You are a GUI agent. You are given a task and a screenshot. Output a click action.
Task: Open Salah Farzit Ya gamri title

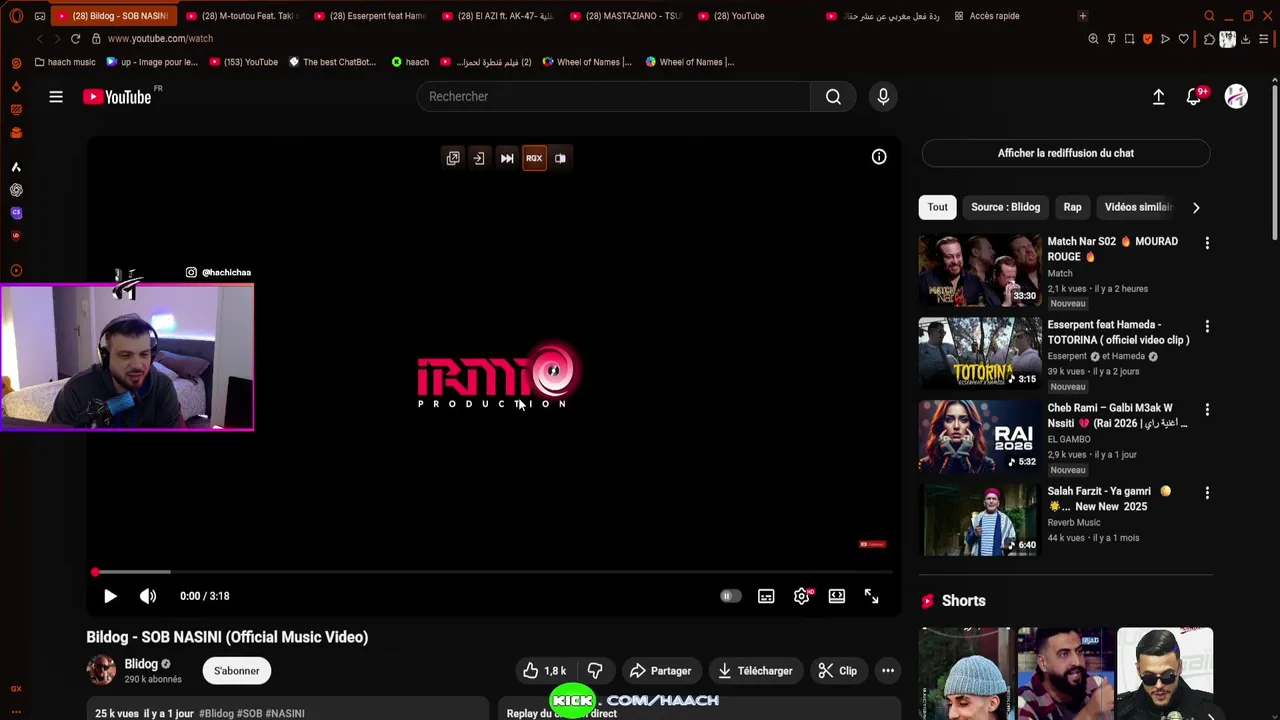(x=1109, y=499)
